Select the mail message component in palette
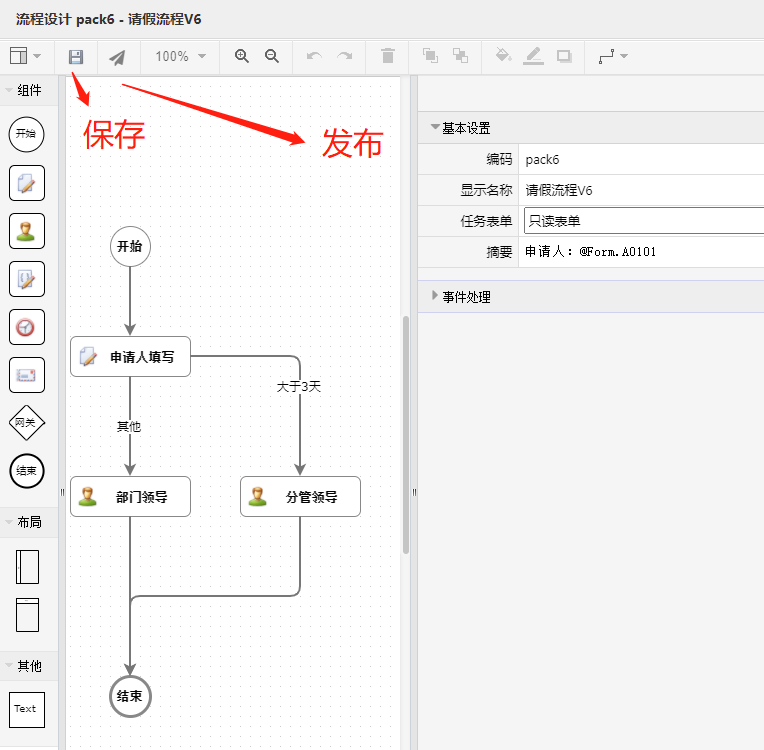 pyautogui.click(x=27, y=375)
